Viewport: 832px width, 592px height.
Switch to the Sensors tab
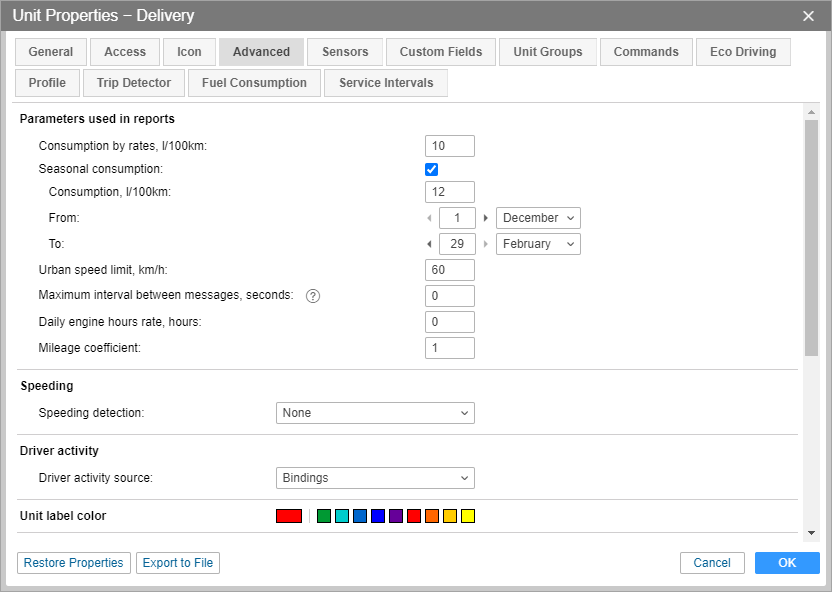click(x=345, y=52)
